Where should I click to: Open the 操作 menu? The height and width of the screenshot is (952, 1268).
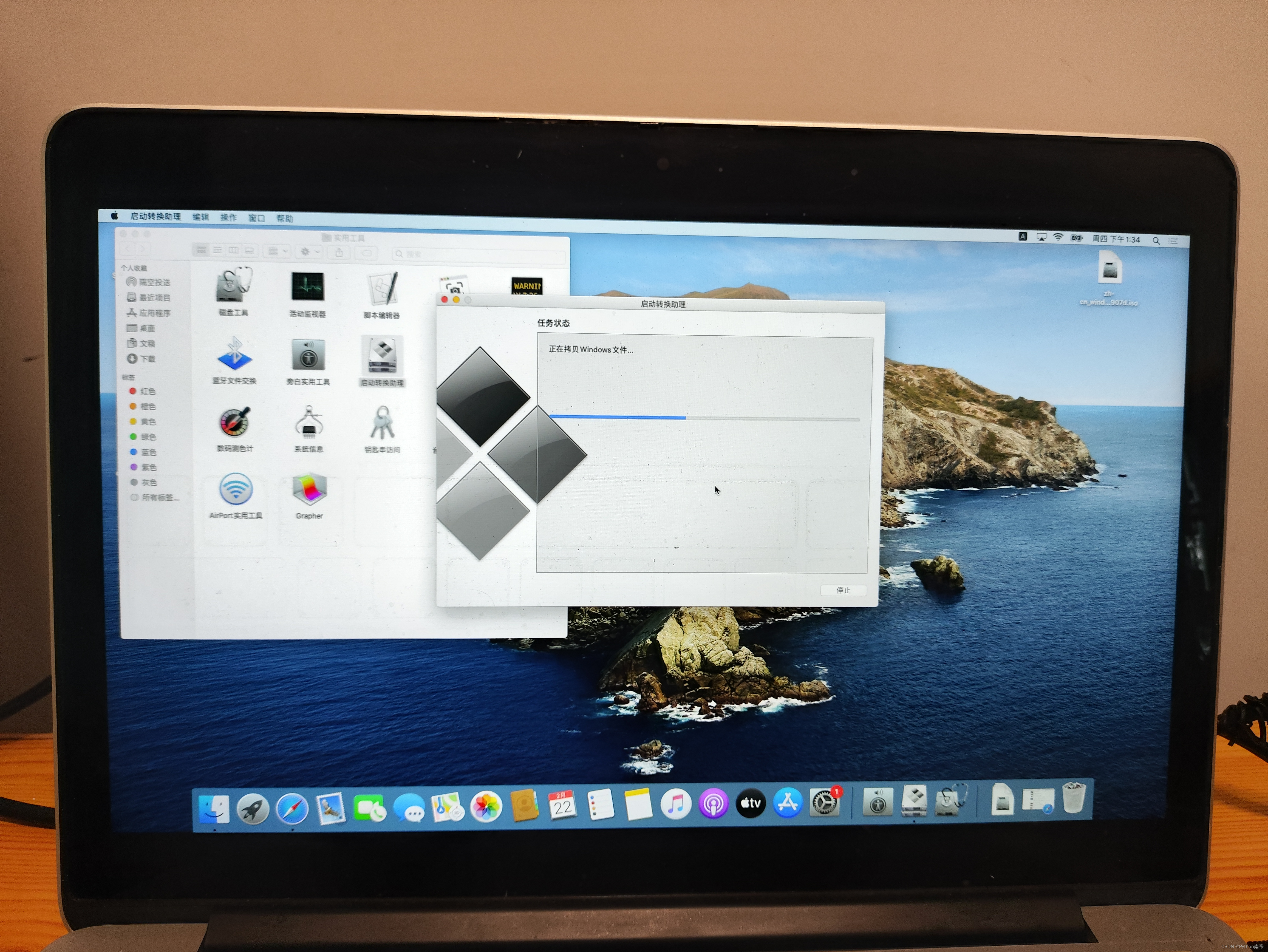pos(228,218)
